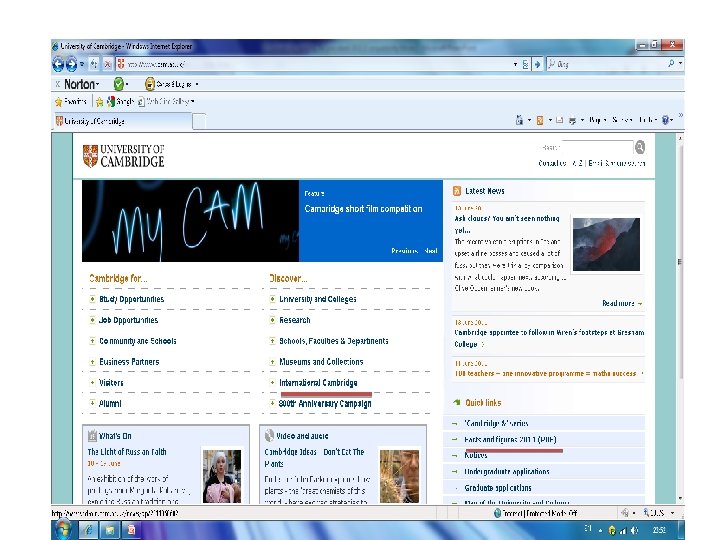Click the Refresh icon beside address bar
The height and width of the screenshot is (540, 720).
[94, 64]
